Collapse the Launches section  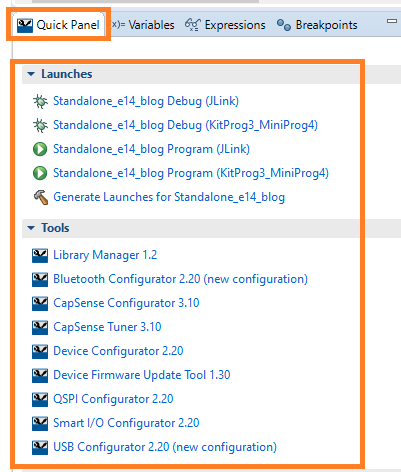[31, 74]
